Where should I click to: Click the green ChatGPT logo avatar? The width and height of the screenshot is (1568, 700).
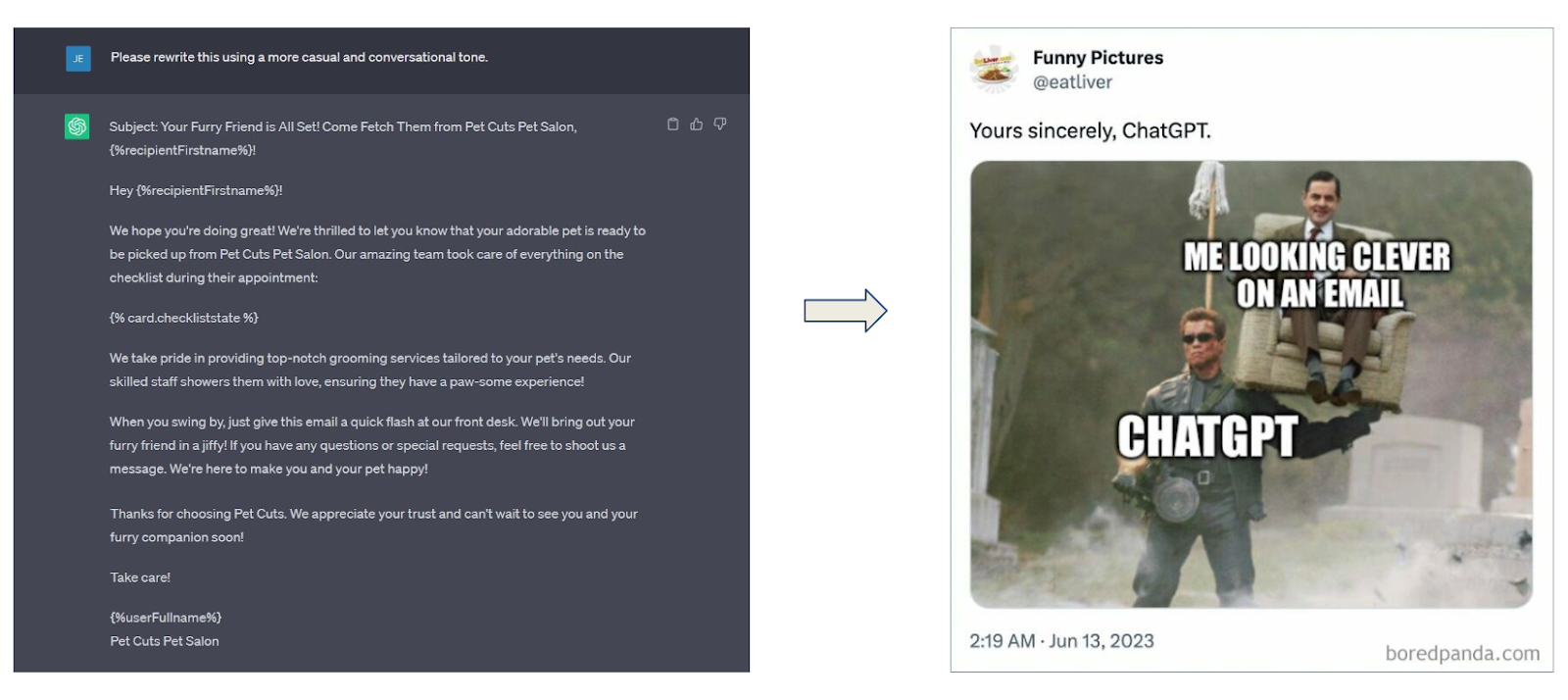click(77, 126)
